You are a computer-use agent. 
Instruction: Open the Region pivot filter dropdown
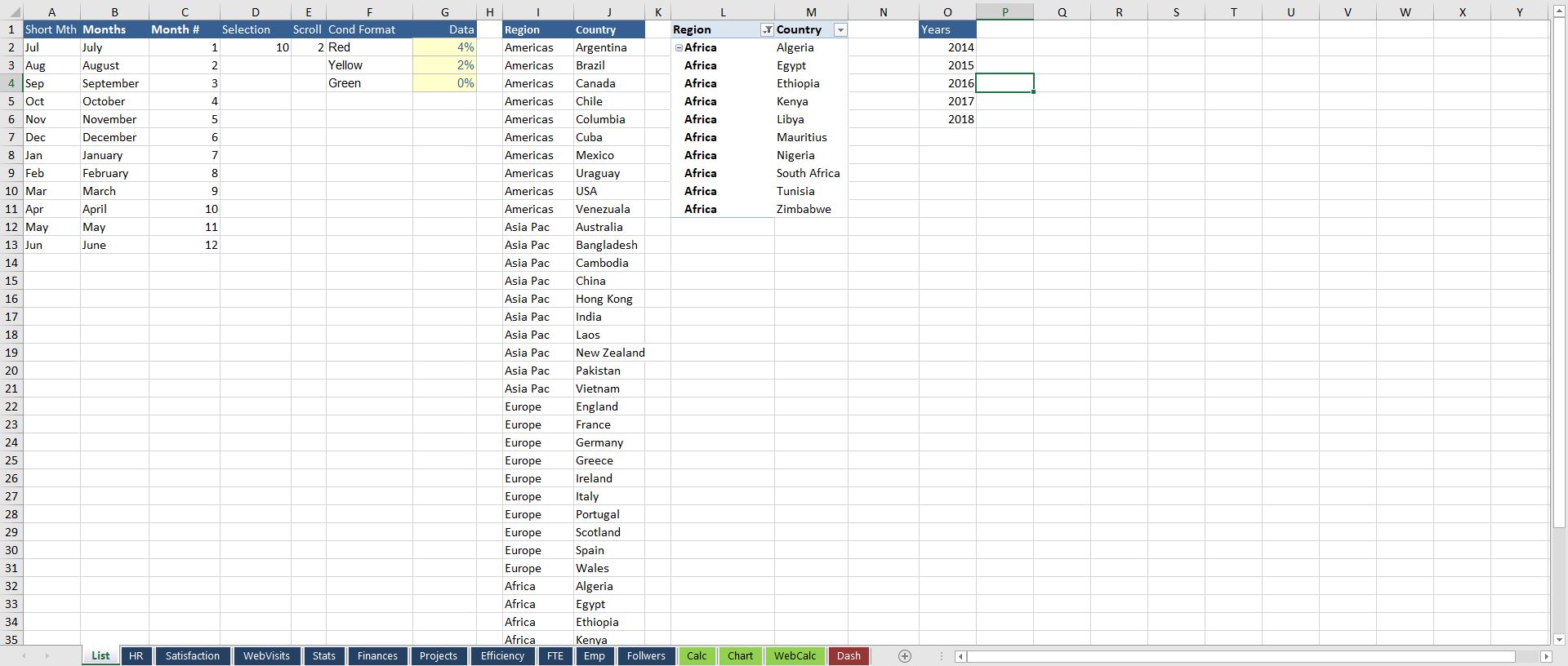pos(767,30)
